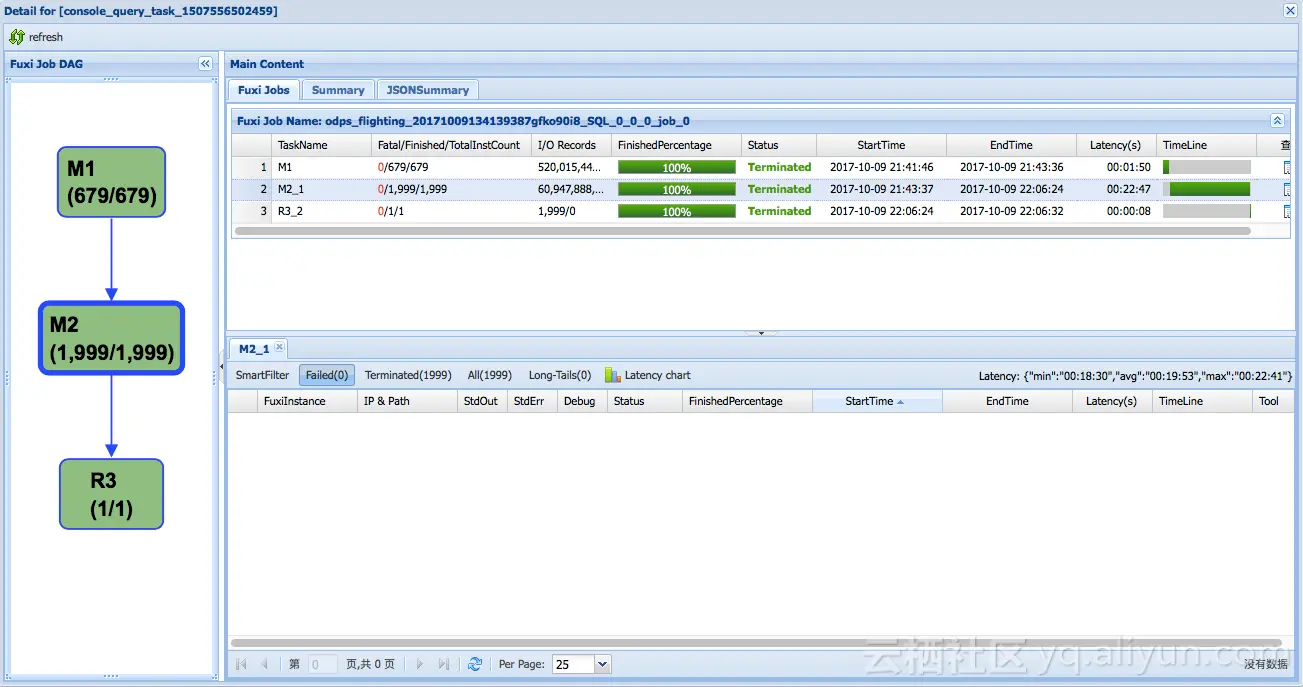Toggle the SmartFilter filter
This screenshot has width=1303, height=687.
[262, 375]
